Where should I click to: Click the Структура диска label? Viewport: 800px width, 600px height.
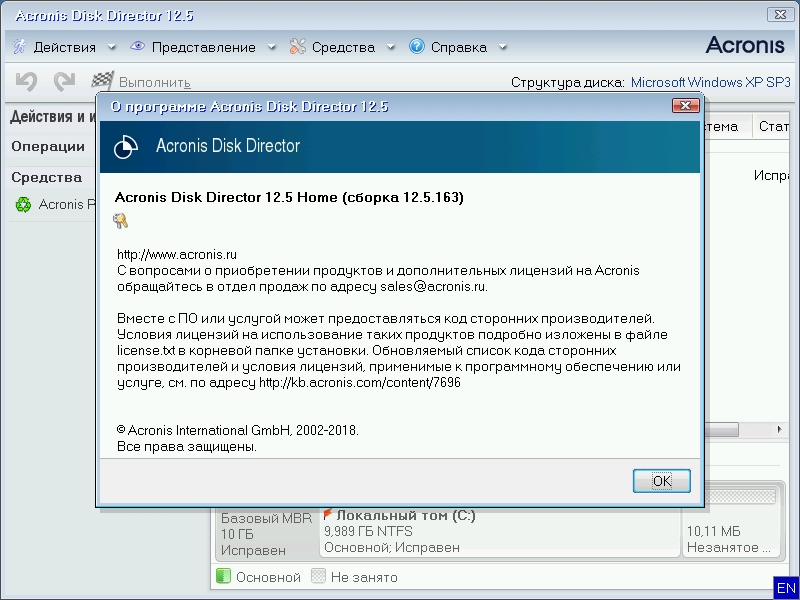(567, 82)
